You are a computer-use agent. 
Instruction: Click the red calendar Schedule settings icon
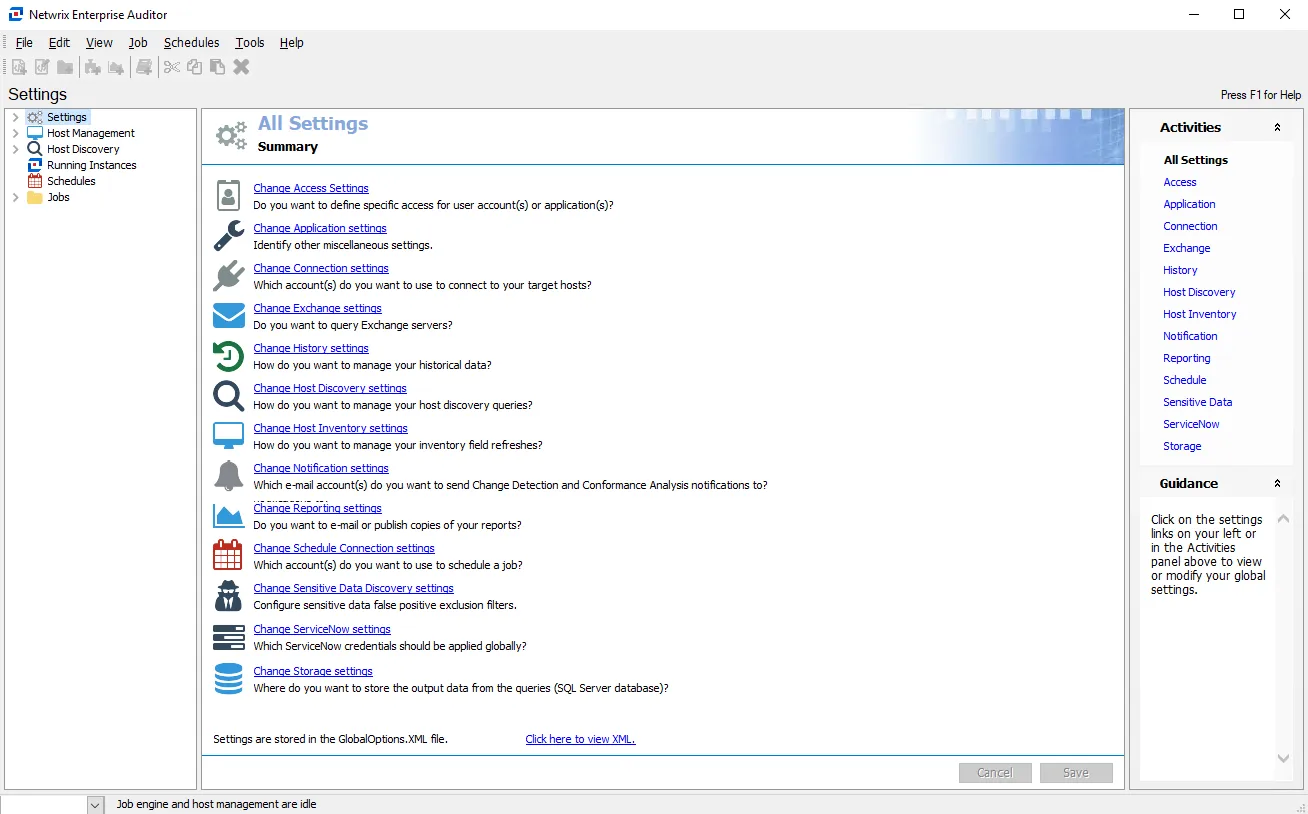click(x=229, y=556)
